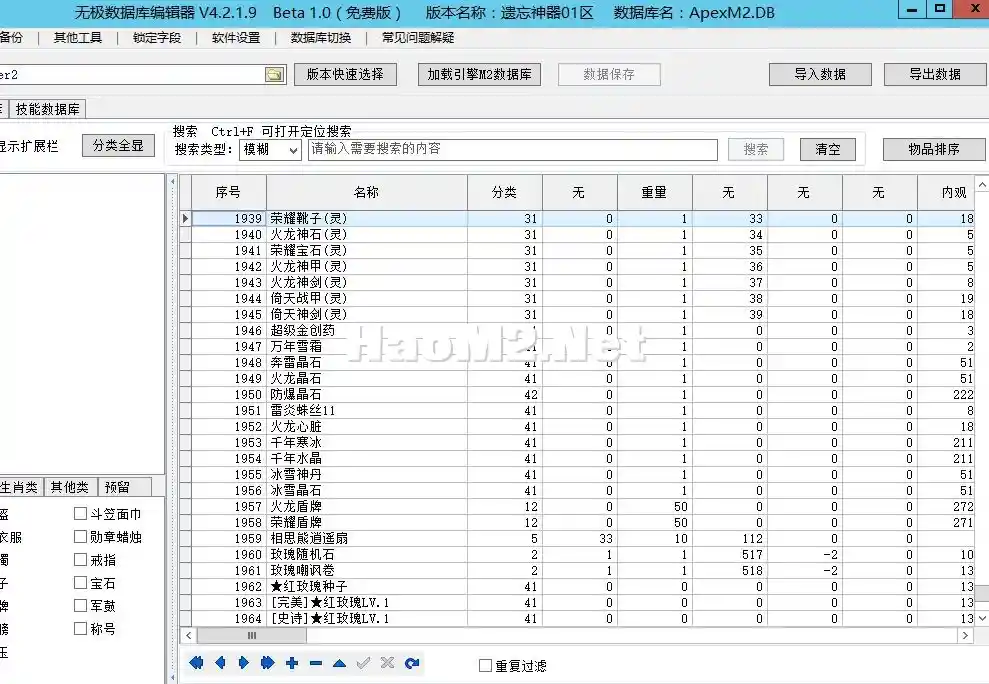This screenshot has height=684, width=989.
Task: Select the 超级金创药 cell
Action: point(367,331)
